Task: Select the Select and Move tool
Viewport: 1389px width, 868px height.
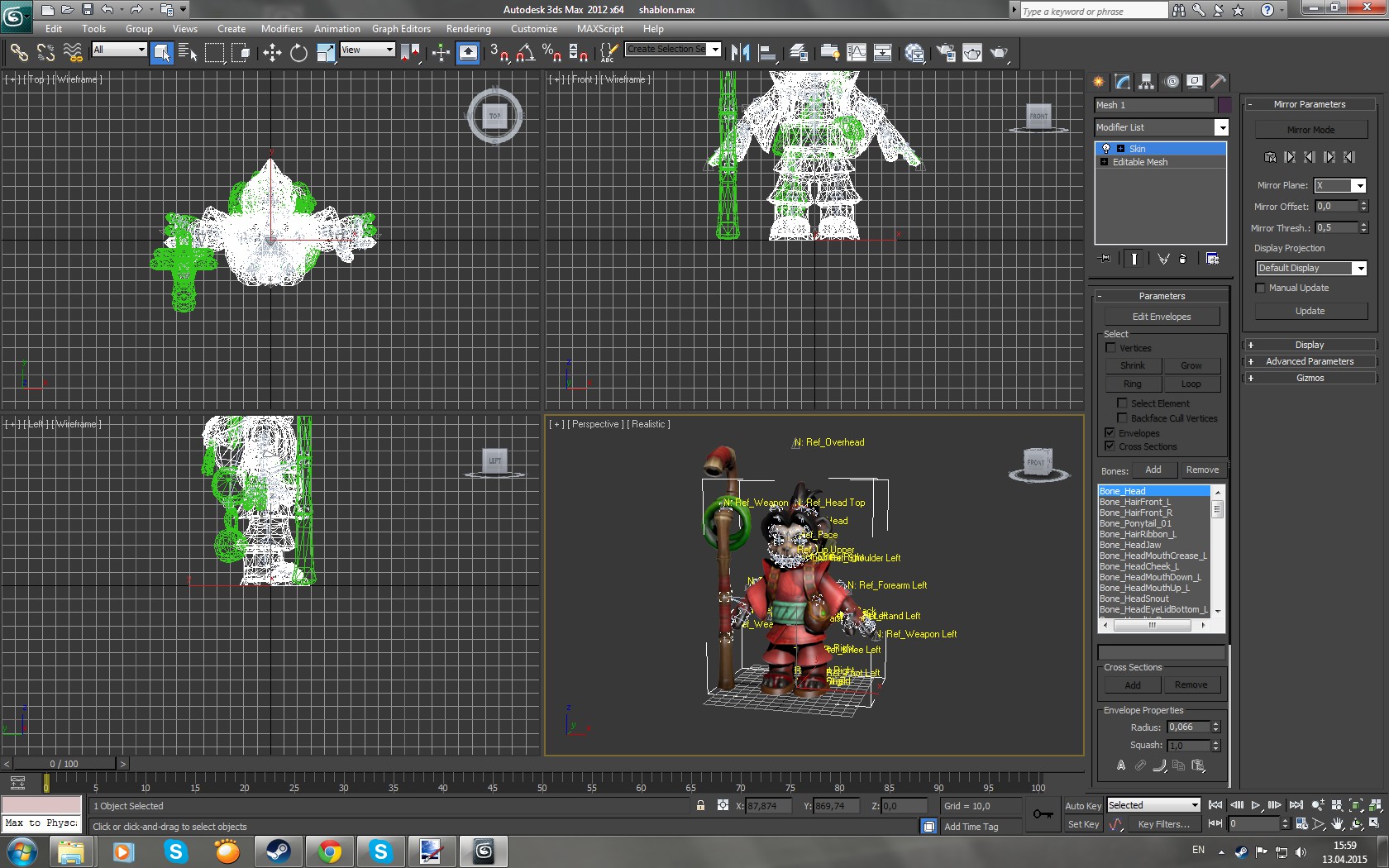Action: (x=272, y=53)
